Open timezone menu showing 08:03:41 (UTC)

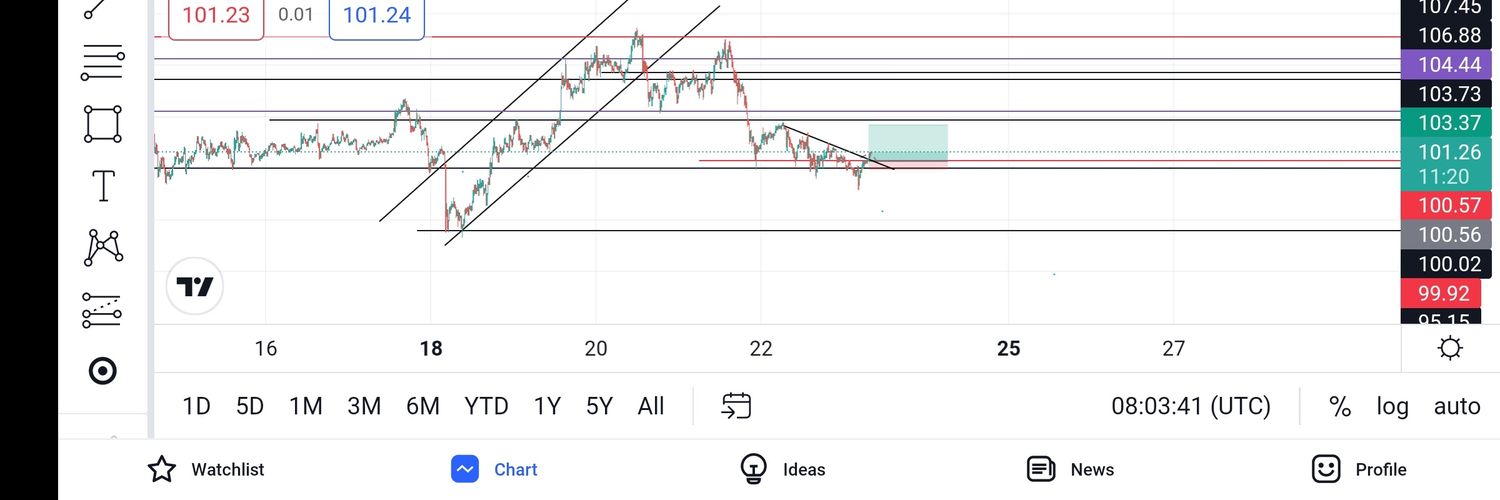(1191, 406)
